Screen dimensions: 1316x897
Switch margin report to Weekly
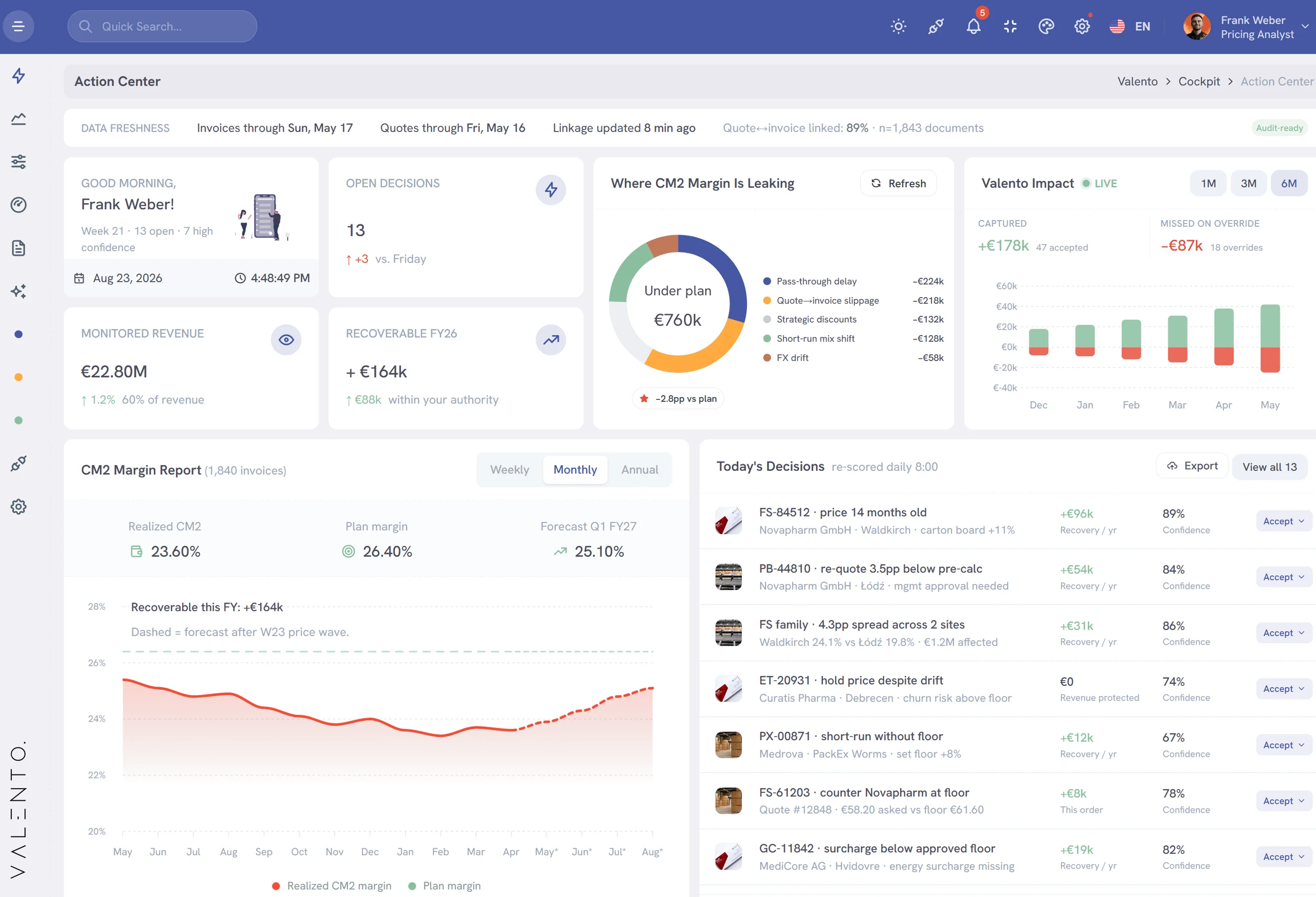pos(509,470)
